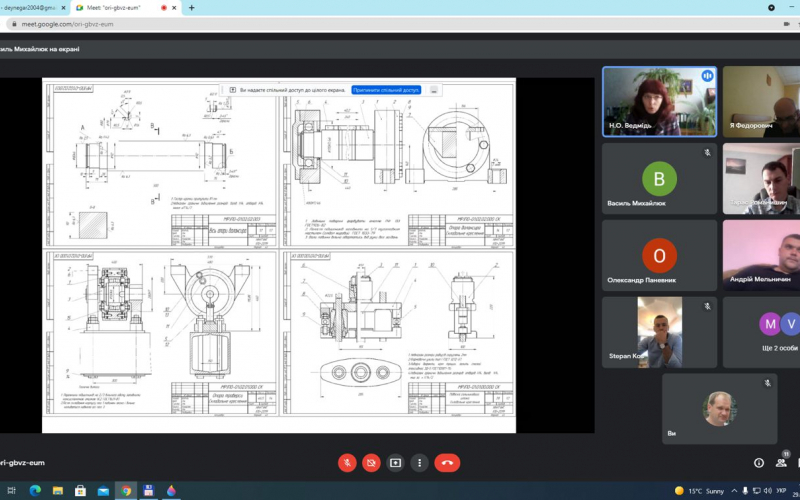The height and width of the screenshot is (500, 800).
Task: Select Андрій Мельничин video tile
Action: (761, 256)
